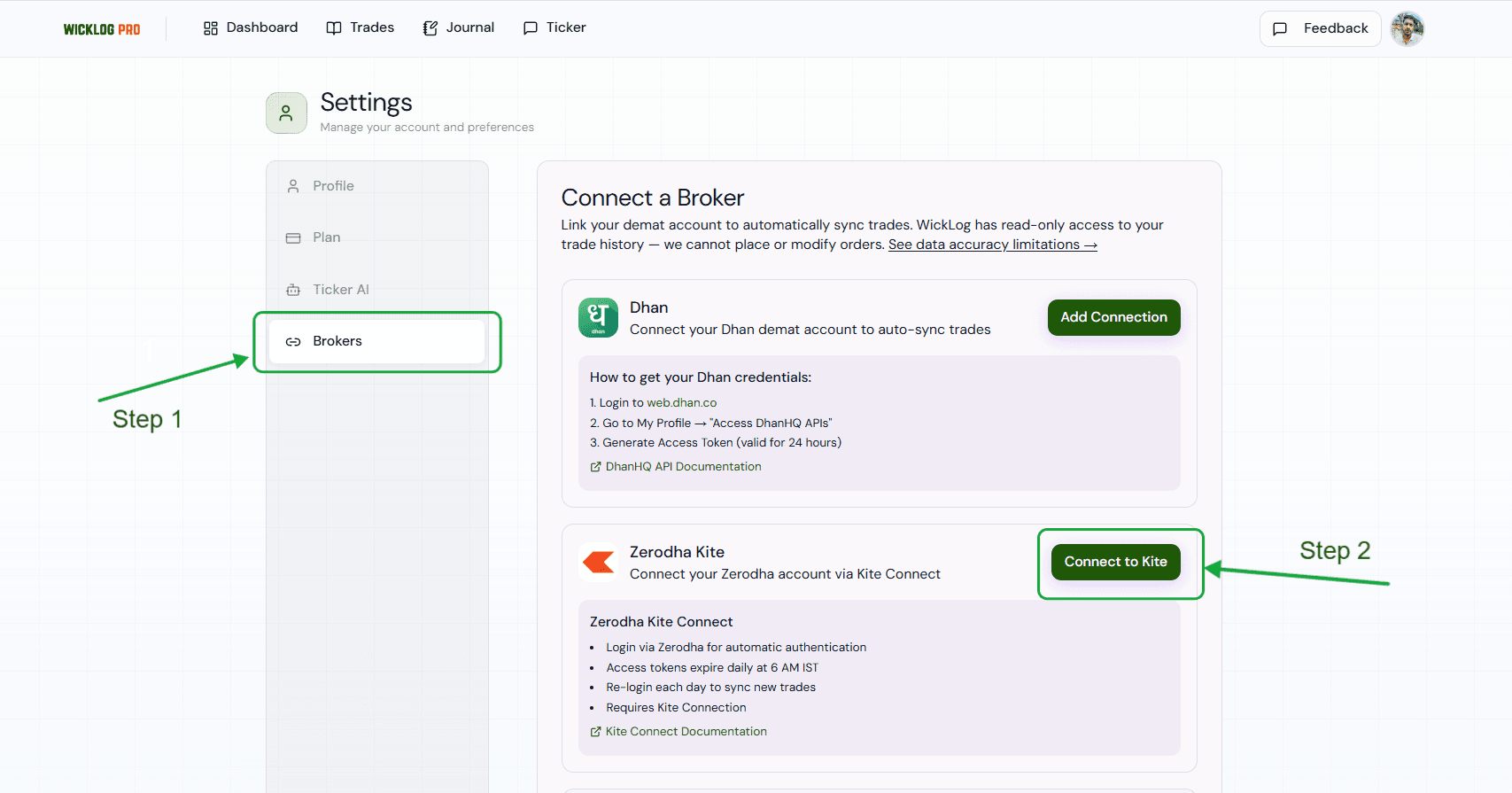
Task: Go to the Trades page
Action: [x=361, y=27]
